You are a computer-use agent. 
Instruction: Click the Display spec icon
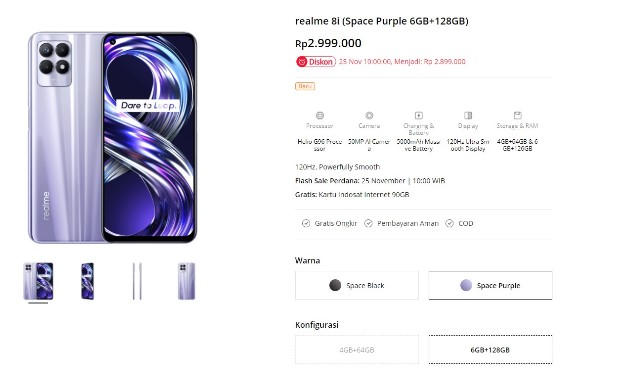click(468, 116)
